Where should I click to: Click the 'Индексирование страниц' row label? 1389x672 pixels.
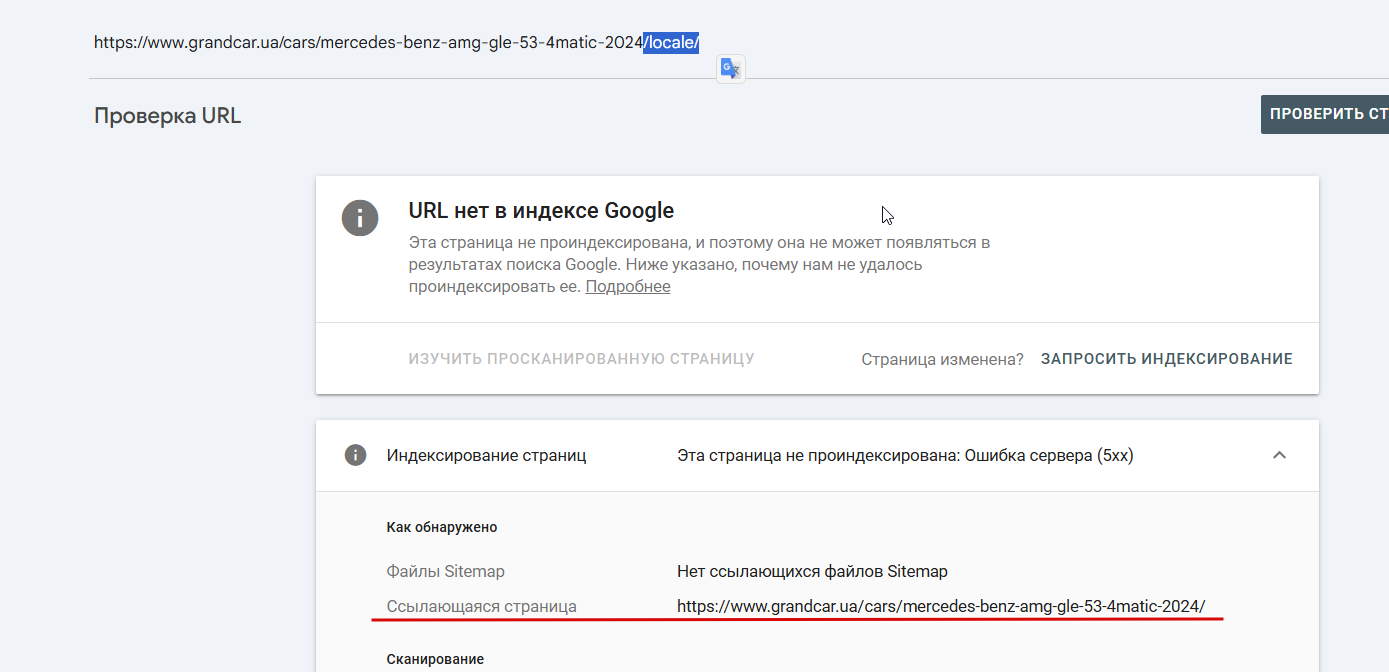pos(487,456)
